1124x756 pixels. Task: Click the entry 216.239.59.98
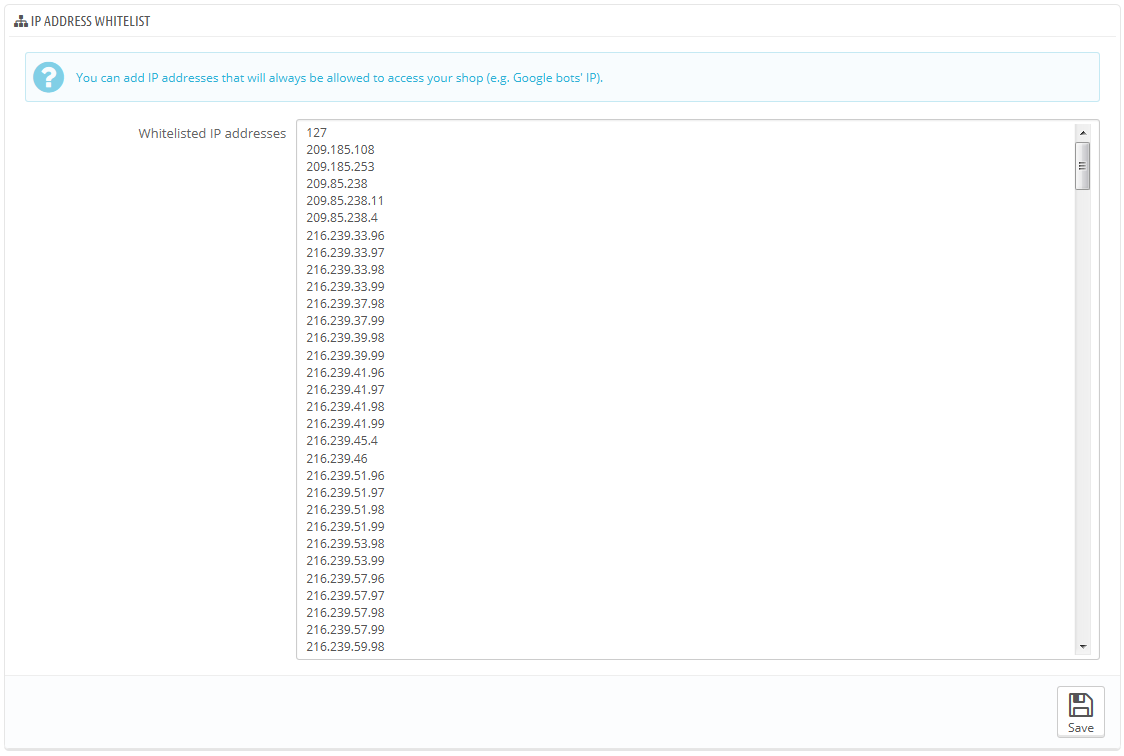click(346, 647)
